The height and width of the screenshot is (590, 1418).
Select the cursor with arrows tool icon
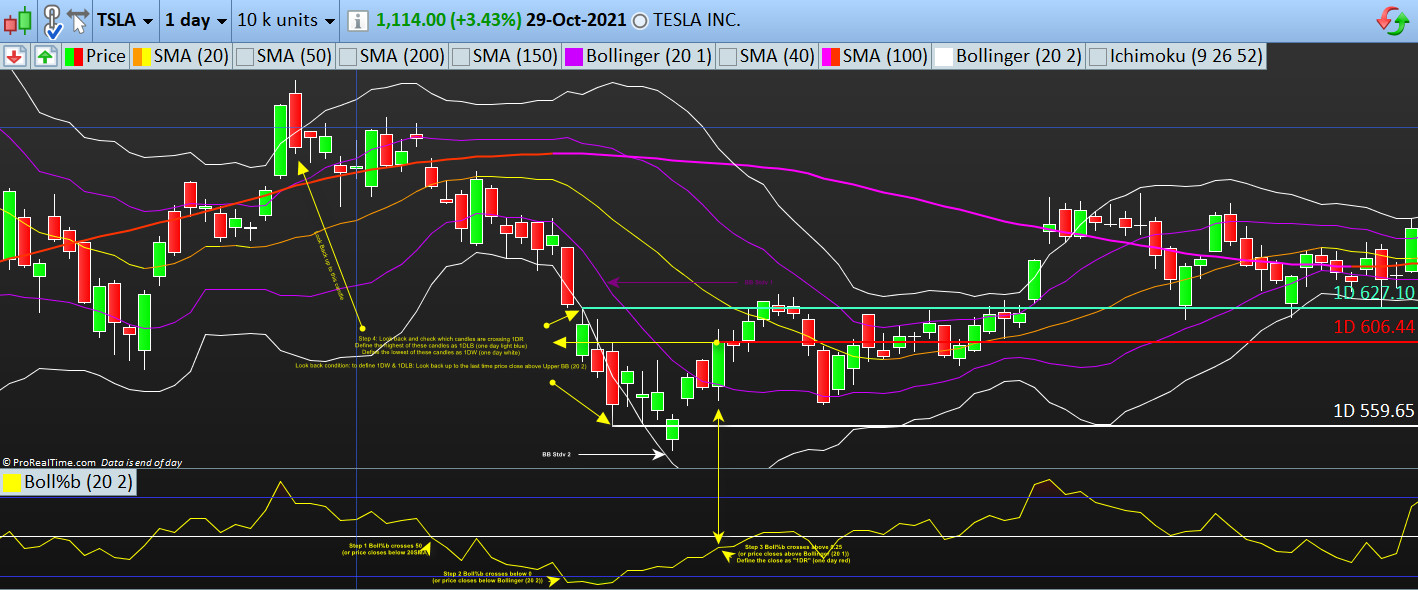(79, 19)
